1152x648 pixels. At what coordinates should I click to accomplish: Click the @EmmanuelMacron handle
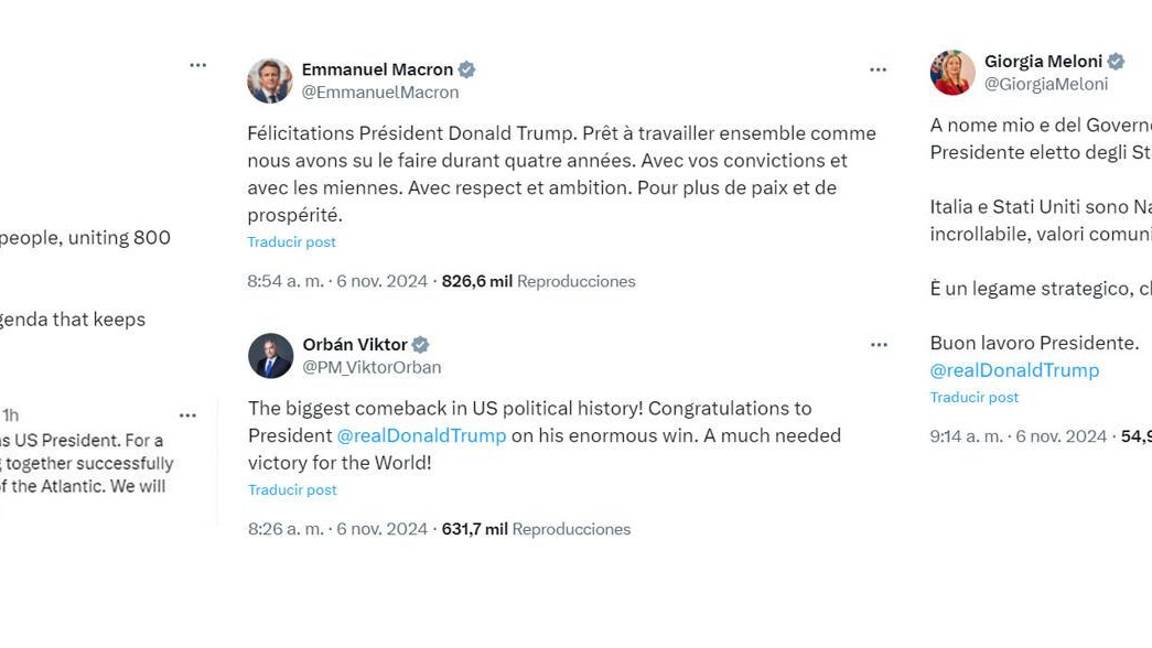tap(380, 91)
